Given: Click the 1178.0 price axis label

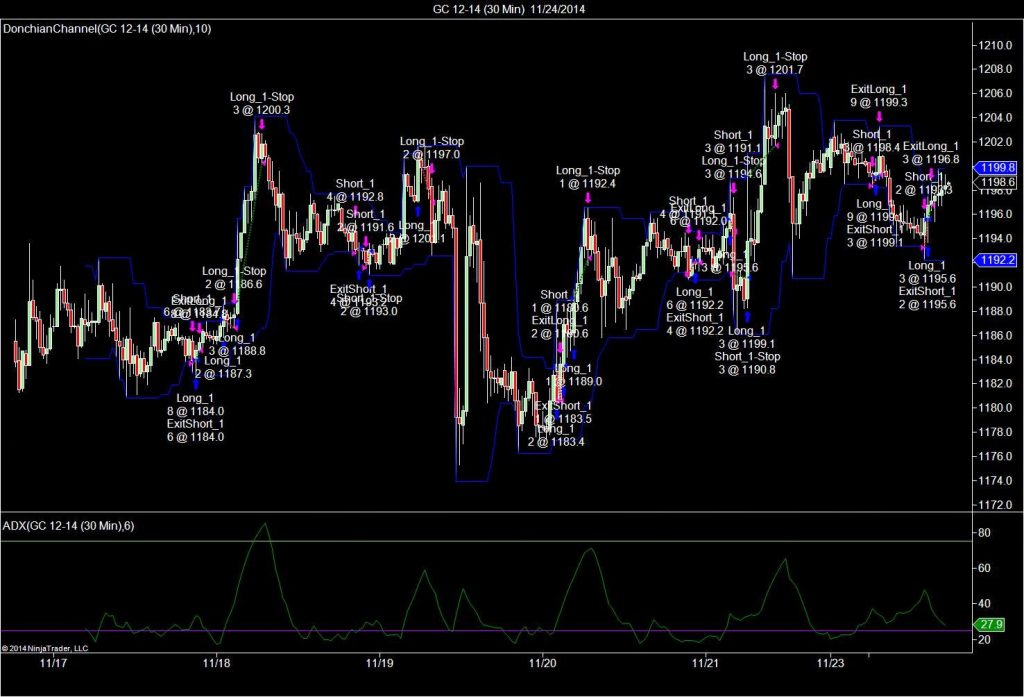Looking at the screenshot, I should point(995,432).
